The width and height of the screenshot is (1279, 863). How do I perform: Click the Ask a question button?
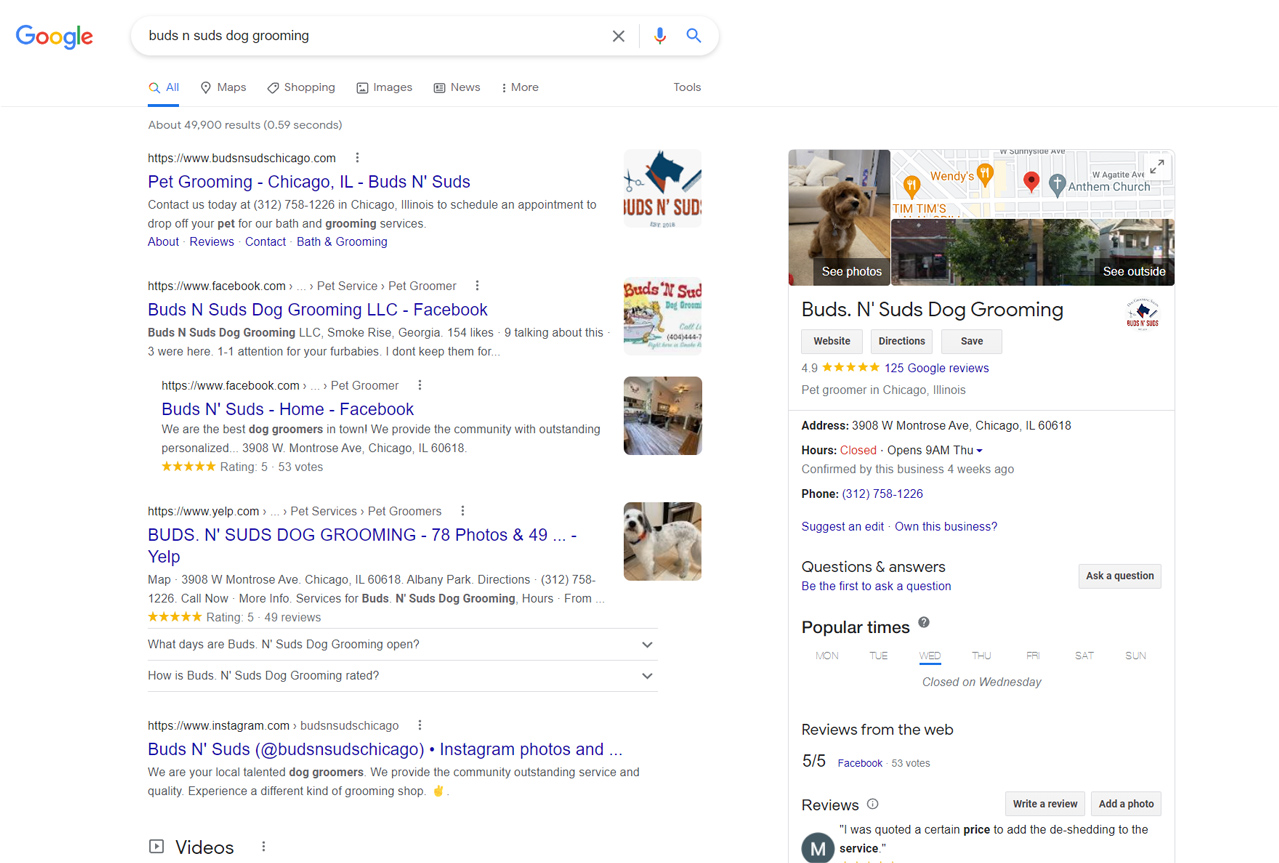(x=1120, y=576)
